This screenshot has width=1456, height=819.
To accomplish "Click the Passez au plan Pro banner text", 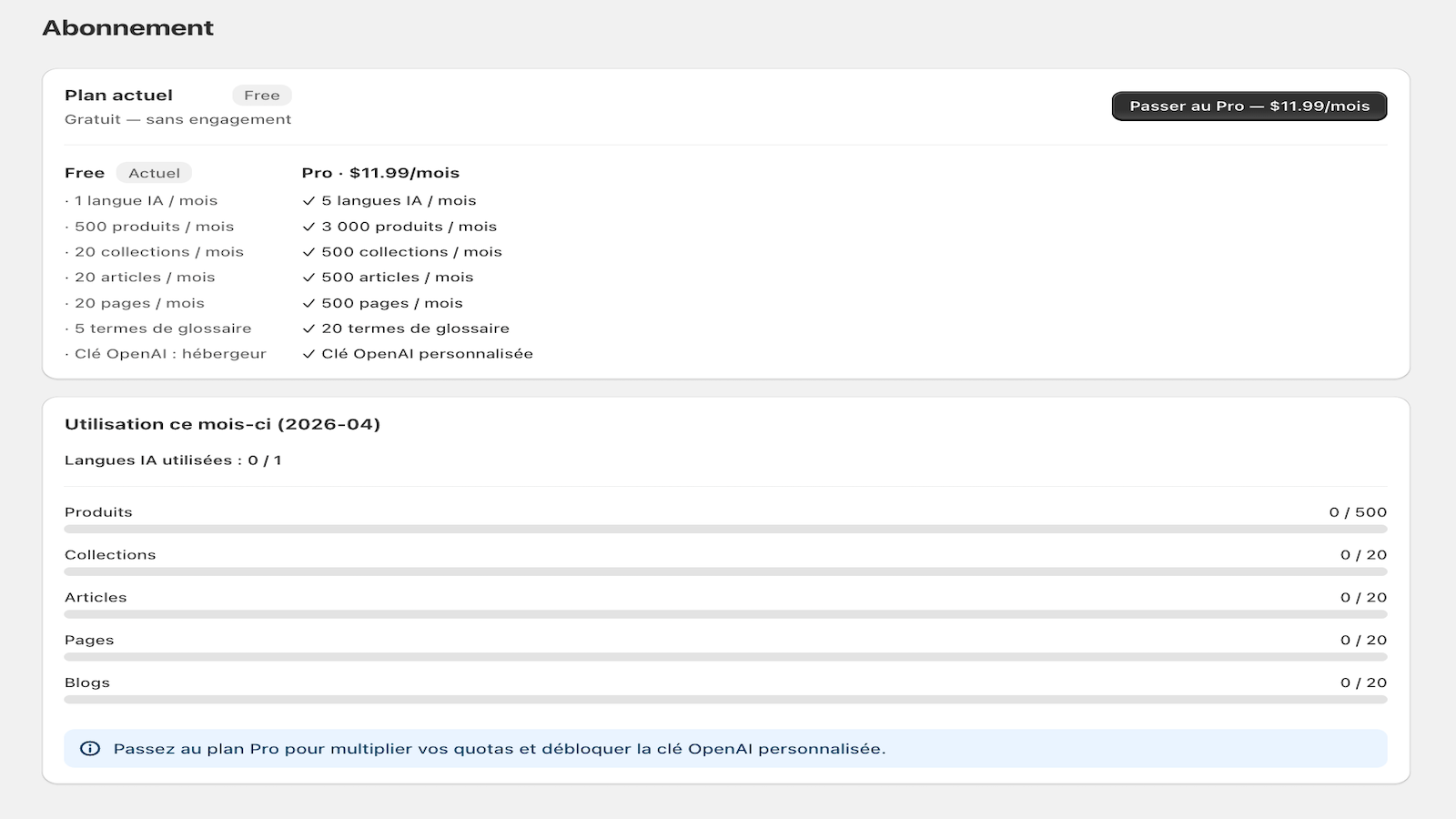I will pyautogui.click(x=500, y=749).
